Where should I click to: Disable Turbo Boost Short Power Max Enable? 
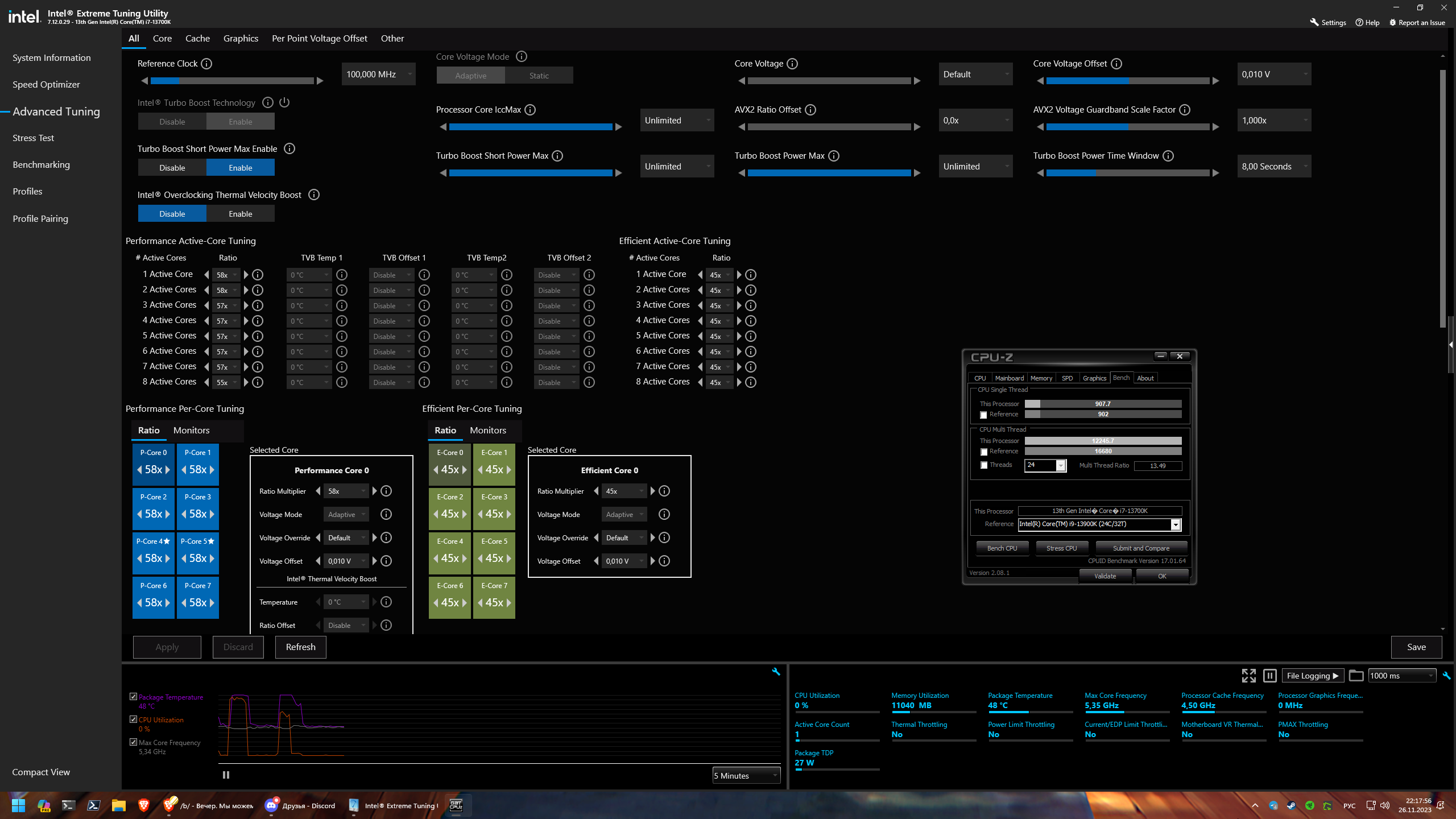pyautogui.click(x=172, y=168)
